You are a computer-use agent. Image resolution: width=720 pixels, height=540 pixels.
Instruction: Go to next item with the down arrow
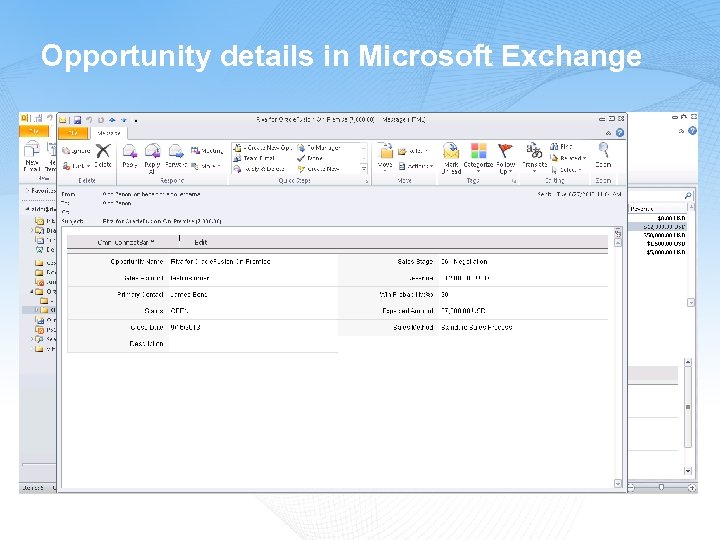coord(124,120)
